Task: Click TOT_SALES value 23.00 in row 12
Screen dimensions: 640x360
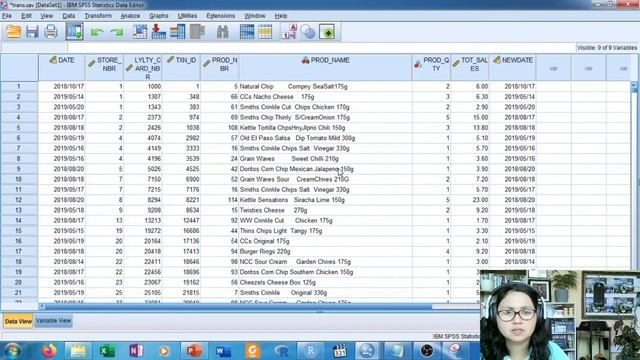Action: [x=470, y=200]
